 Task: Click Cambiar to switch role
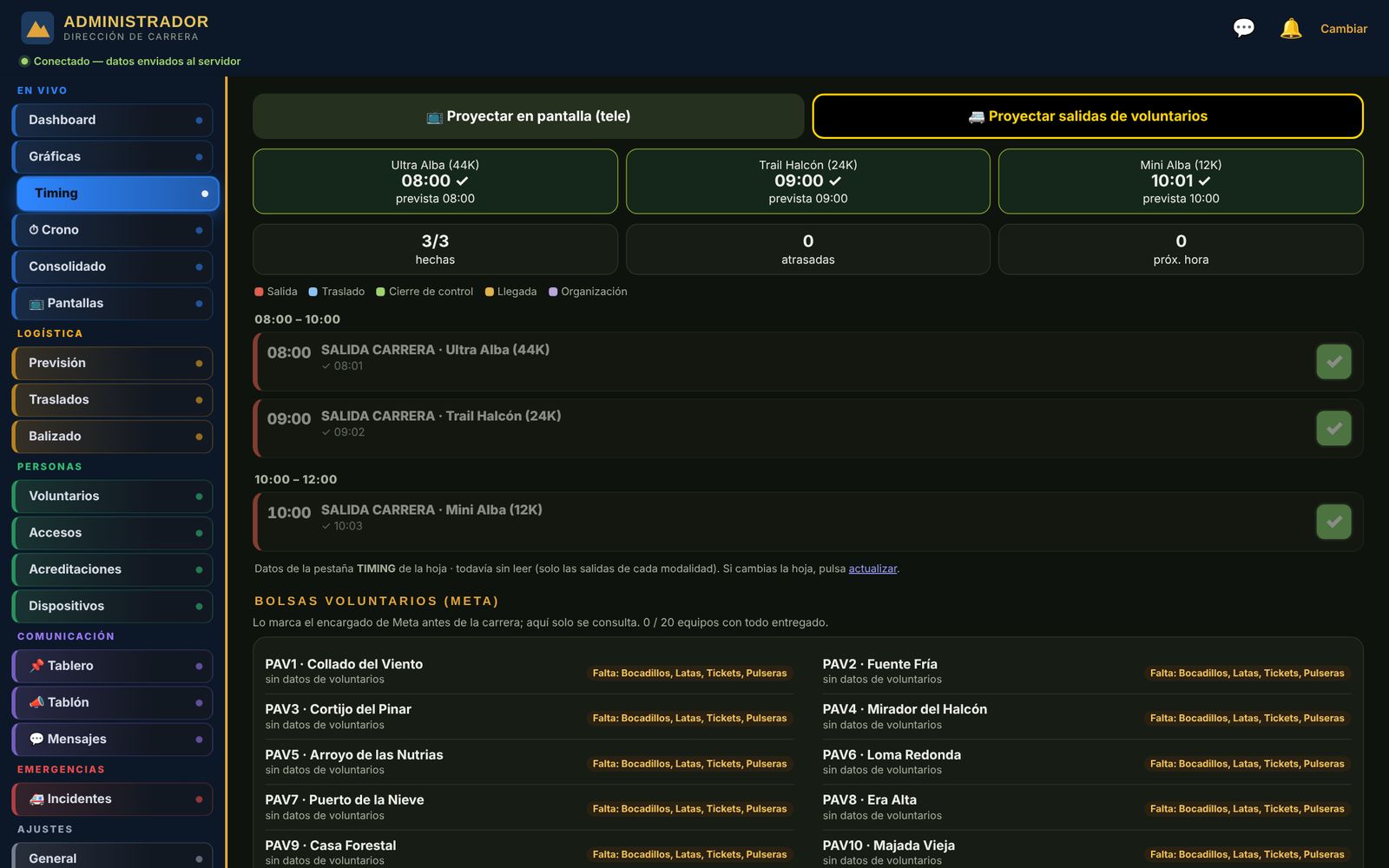1343,29
